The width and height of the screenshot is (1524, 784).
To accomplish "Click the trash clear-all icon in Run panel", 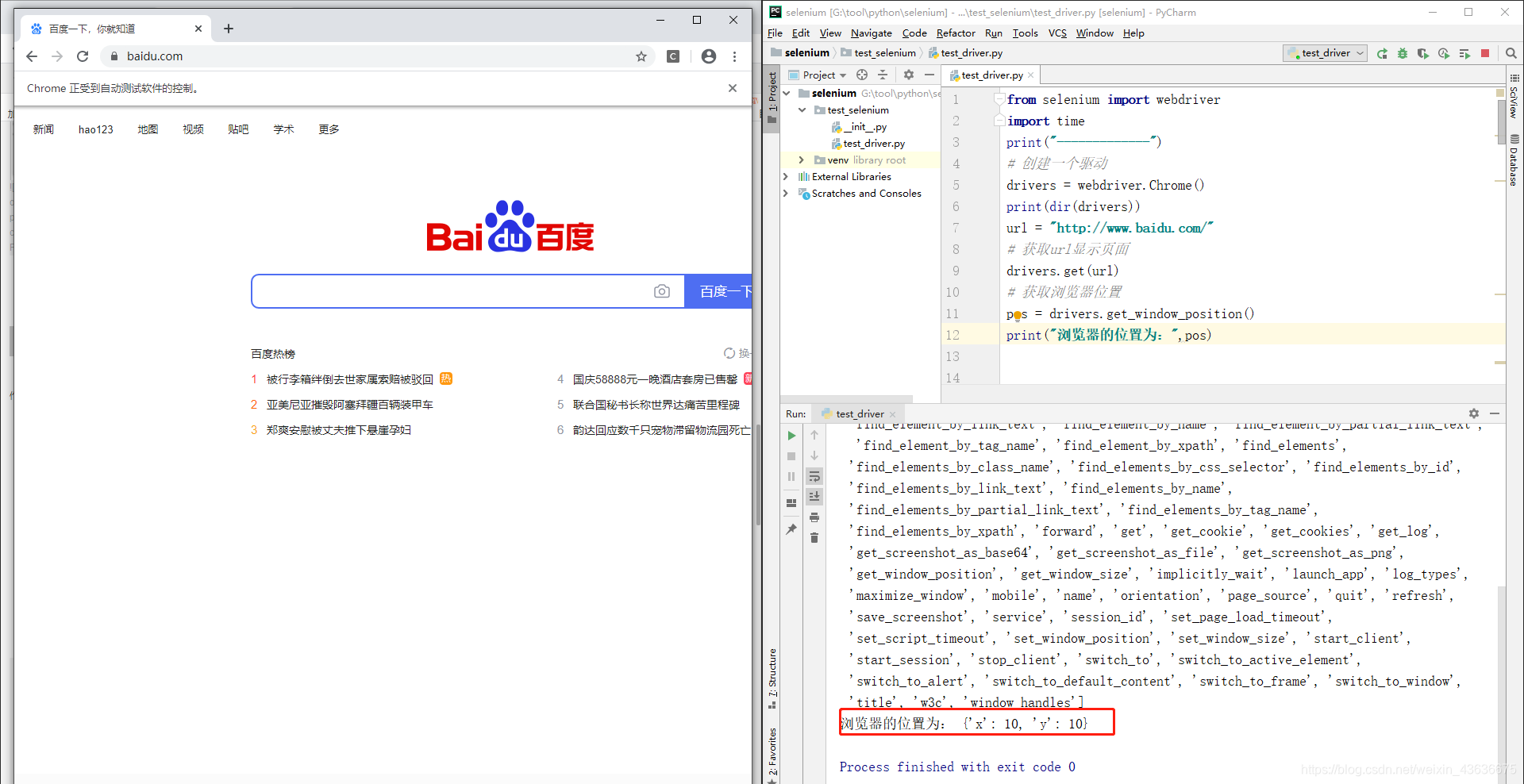I will coord(814,538).
